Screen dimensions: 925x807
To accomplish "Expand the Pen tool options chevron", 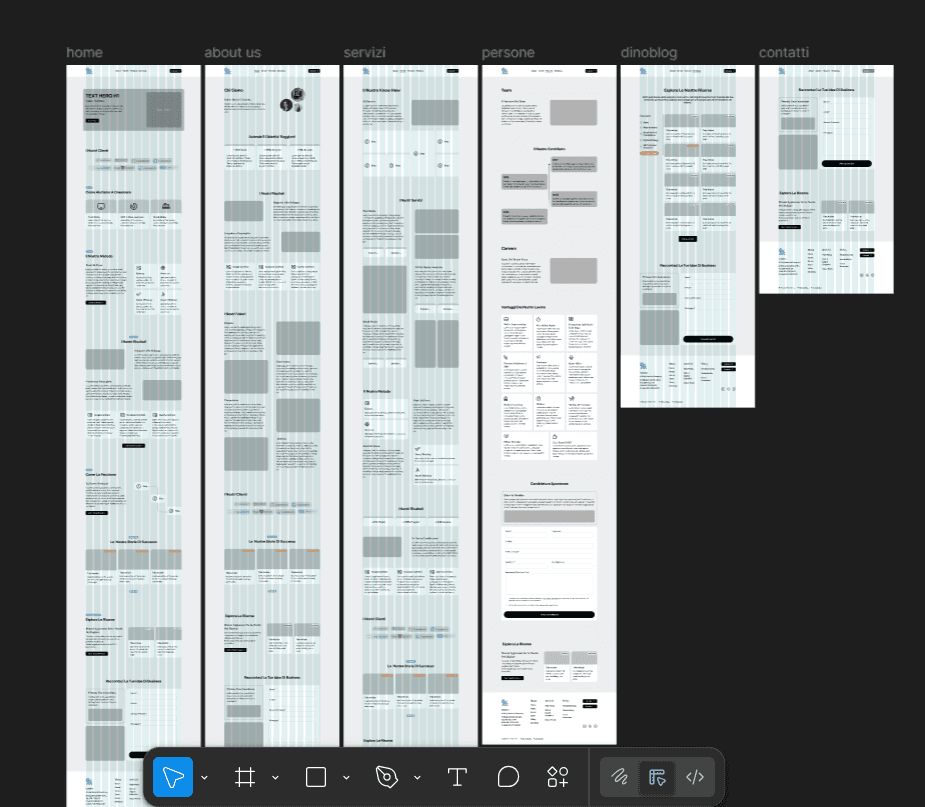I will pos(417,778).
